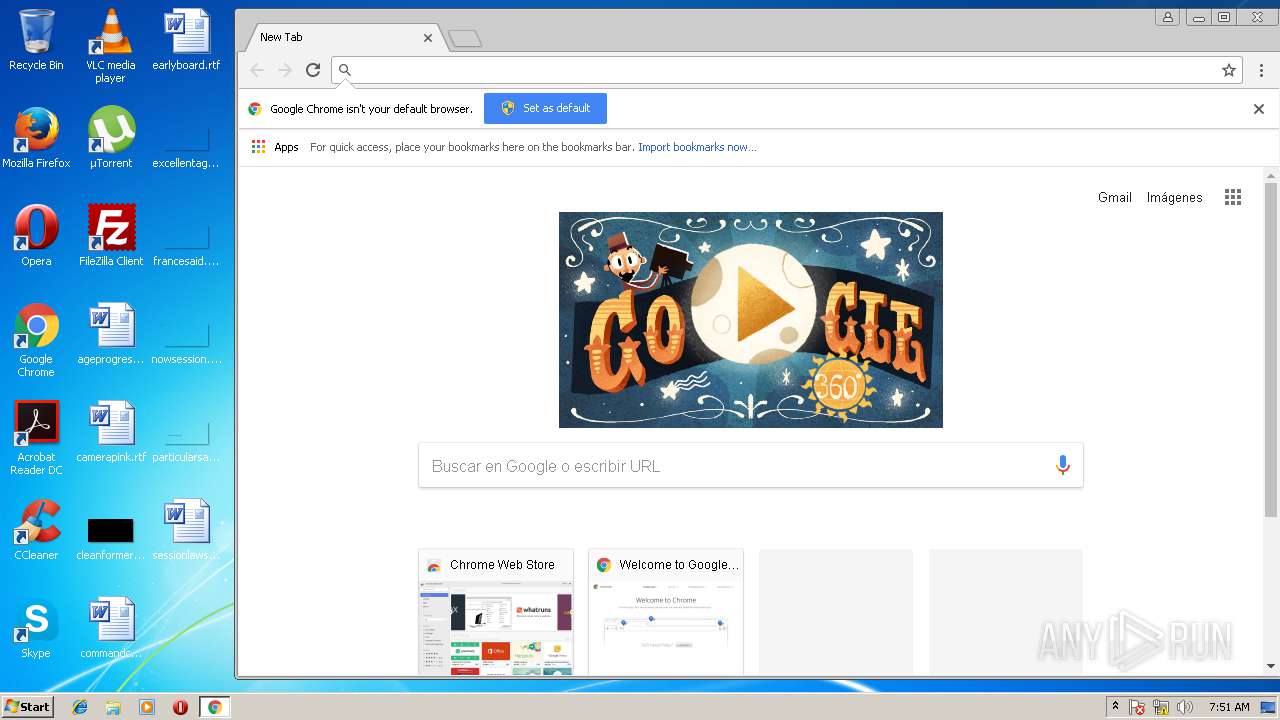
Task: Select the ageprogres... document icon
Action: point(111,334)
